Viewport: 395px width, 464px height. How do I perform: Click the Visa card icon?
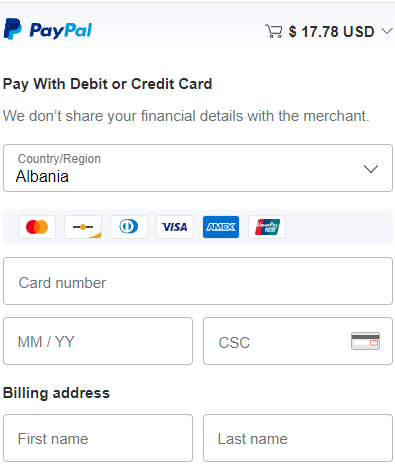coord(175,227)
